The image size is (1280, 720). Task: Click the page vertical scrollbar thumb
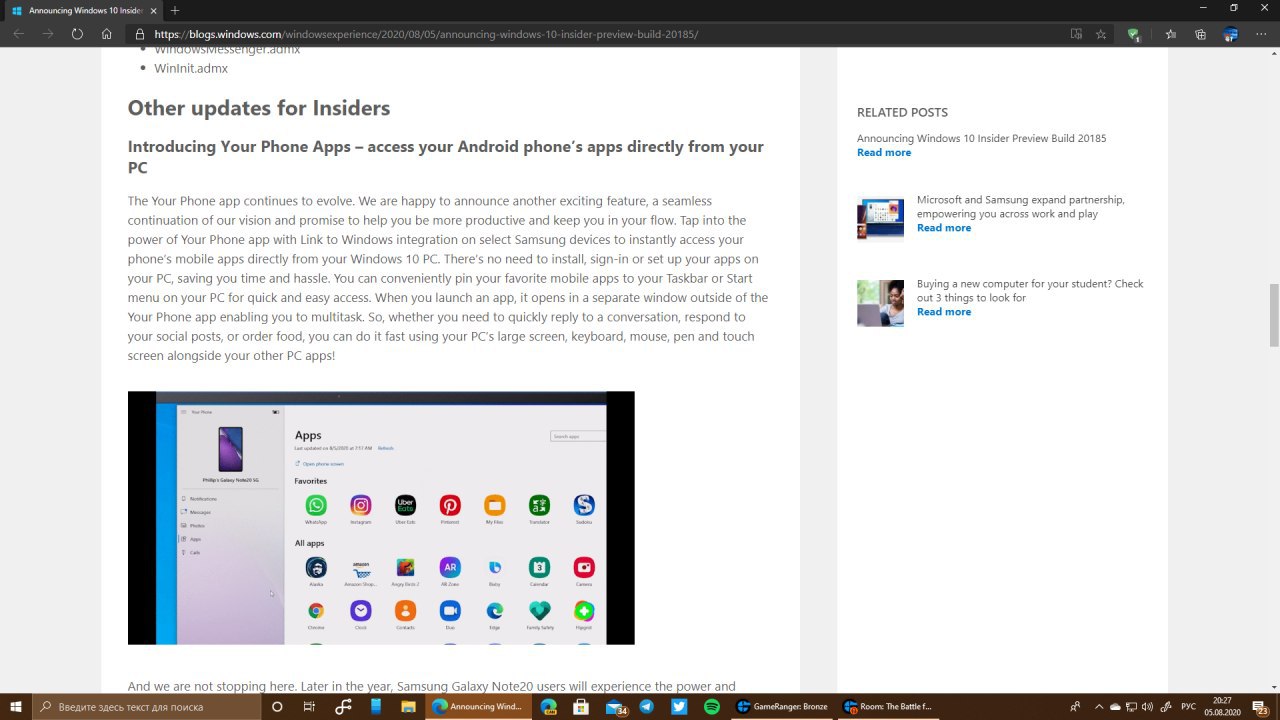1274,315
